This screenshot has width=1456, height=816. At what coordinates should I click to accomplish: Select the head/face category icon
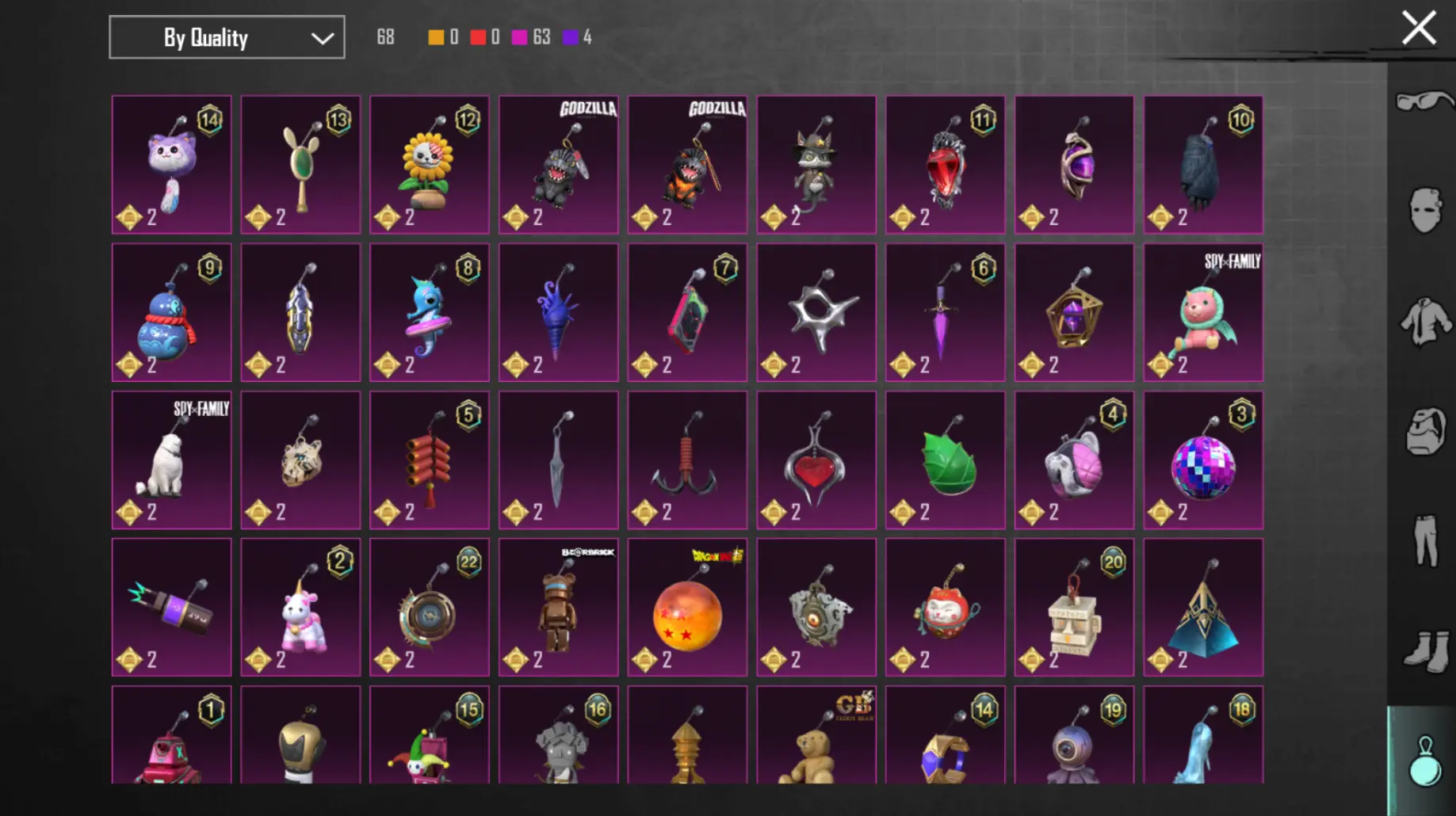coord(1425,210)
